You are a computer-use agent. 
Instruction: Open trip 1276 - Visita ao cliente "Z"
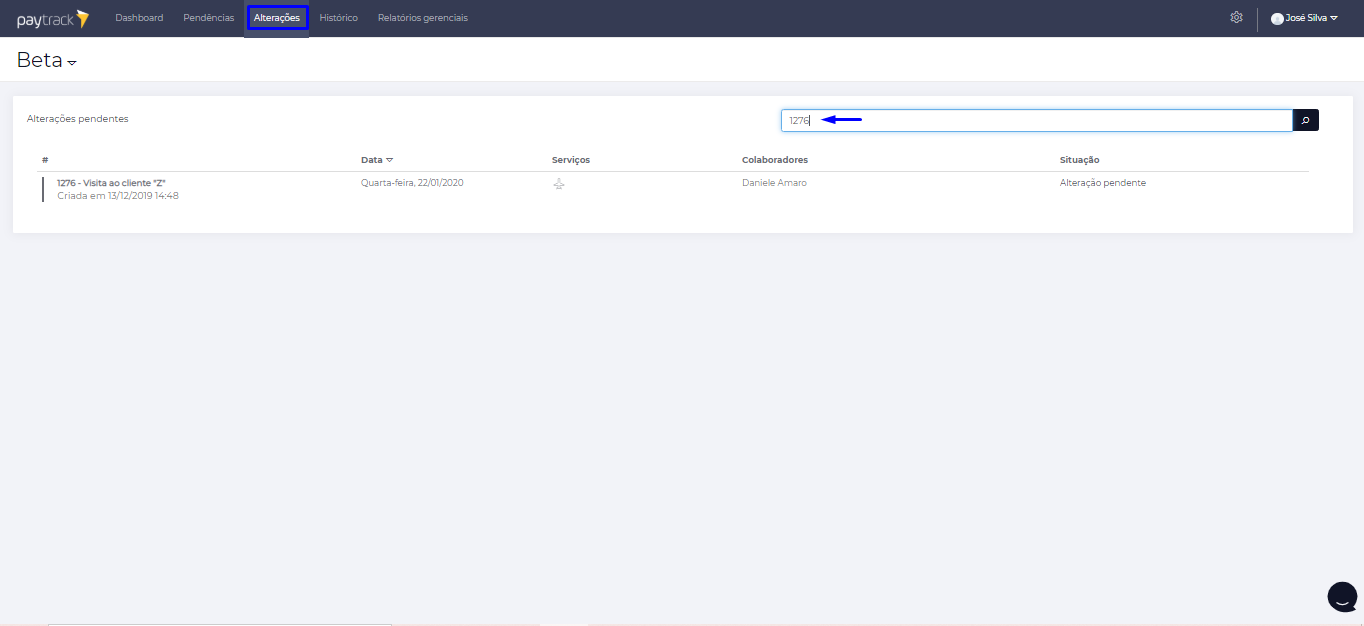coord(111,183)
